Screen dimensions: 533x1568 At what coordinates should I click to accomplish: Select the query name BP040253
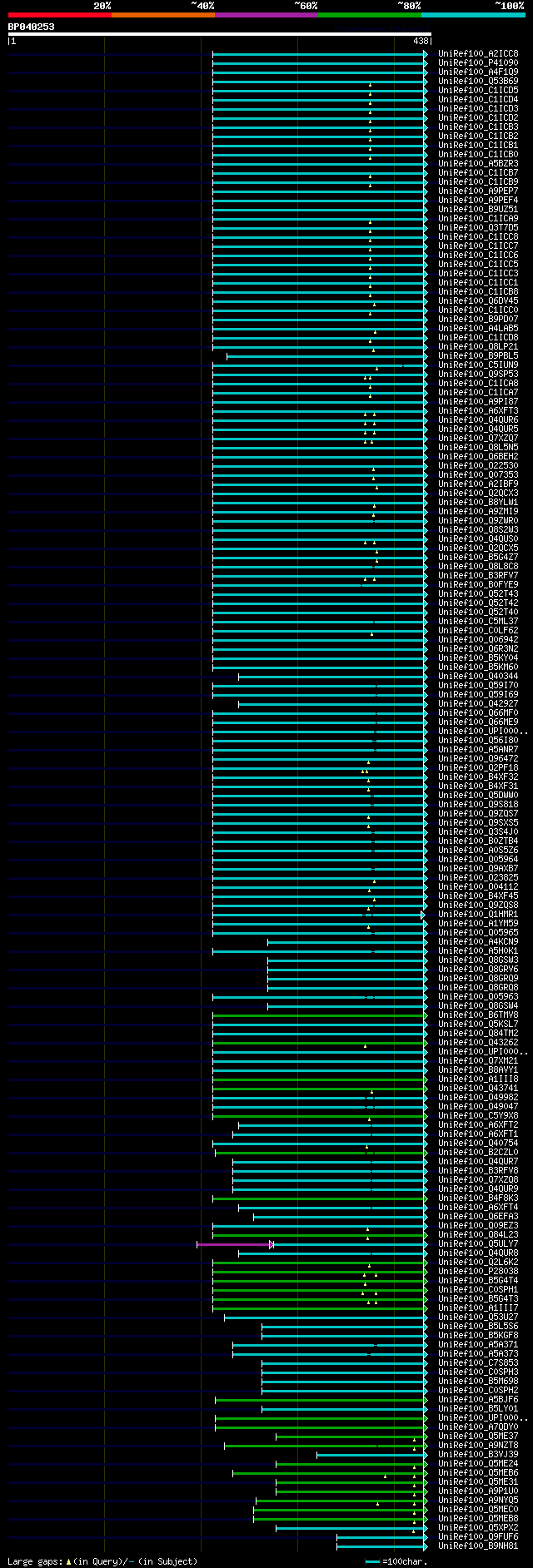pyautogui.click(x=32, y=27)
